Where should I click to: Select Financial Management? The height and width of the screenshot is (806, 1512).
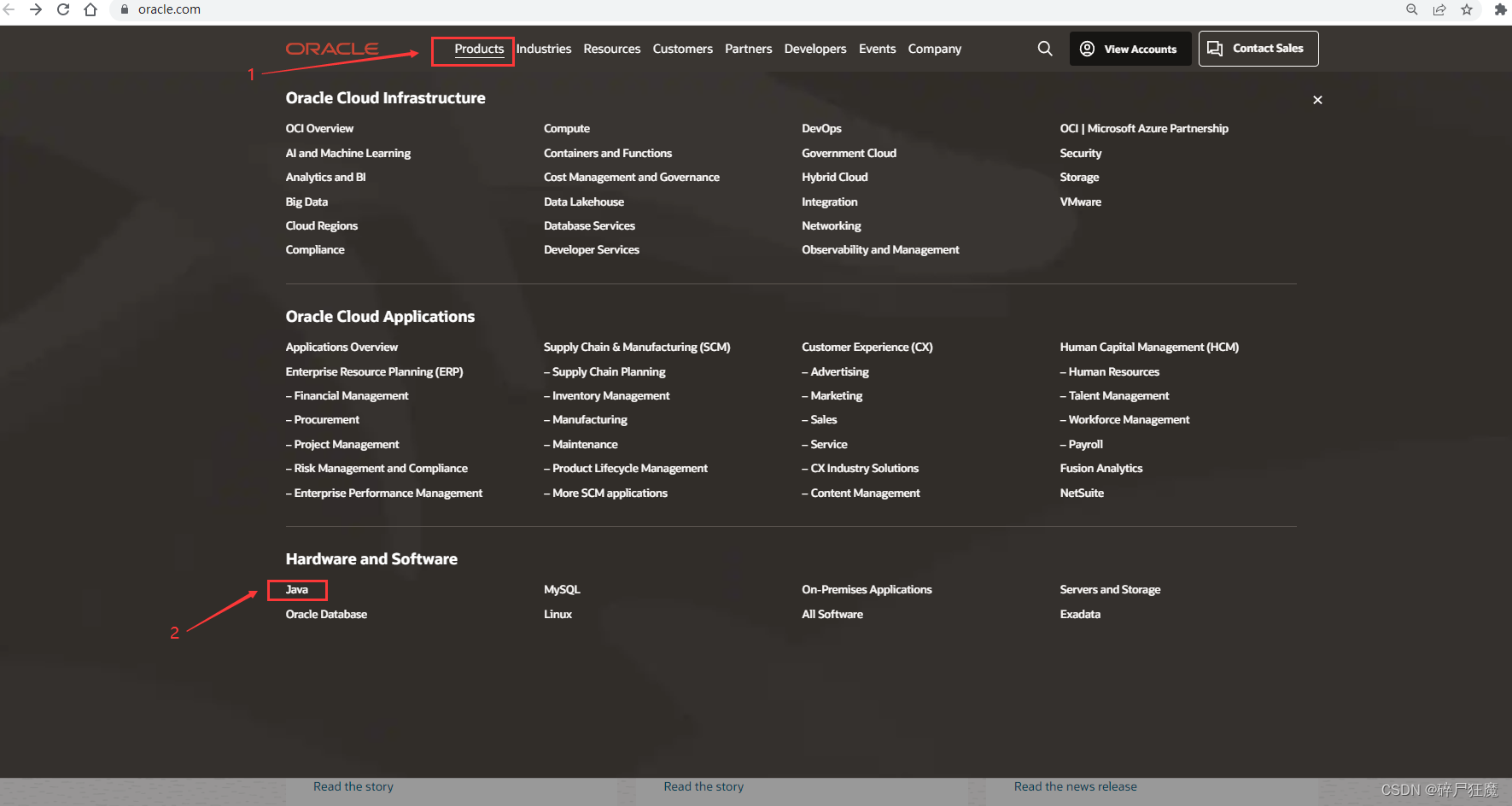347,395
